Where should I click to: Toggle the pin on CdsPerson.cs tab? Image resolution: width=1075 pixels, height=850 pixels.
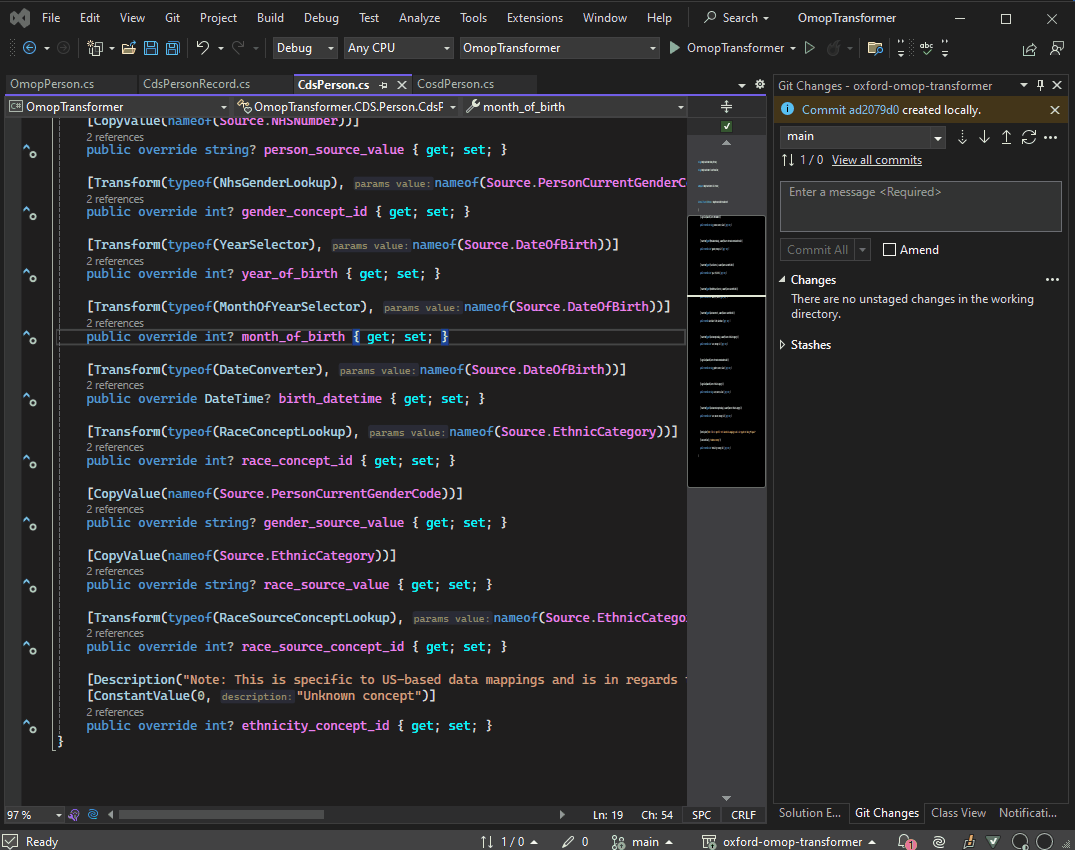(x=384, y=85)
